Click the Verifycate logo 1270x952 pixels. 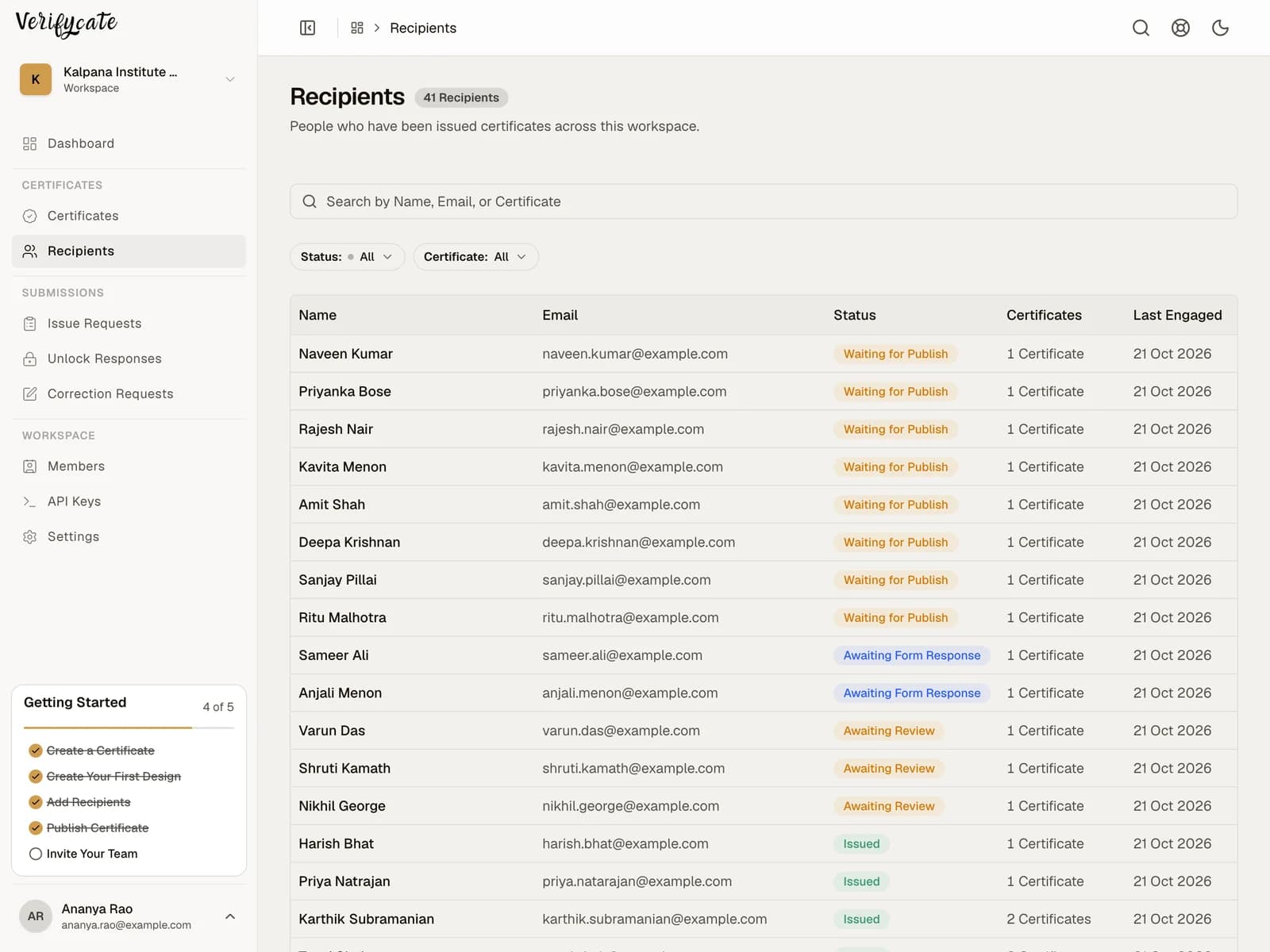coord(67,24)
